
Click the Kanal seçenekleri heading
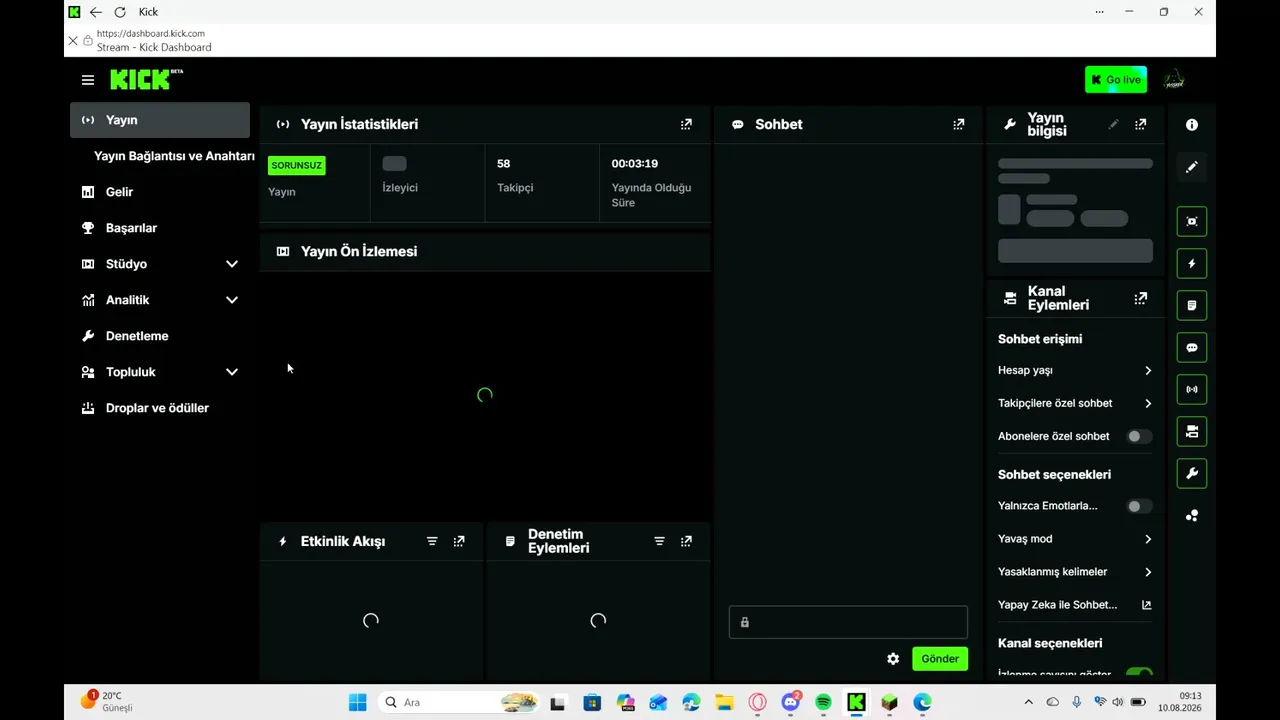[1050, 643]
